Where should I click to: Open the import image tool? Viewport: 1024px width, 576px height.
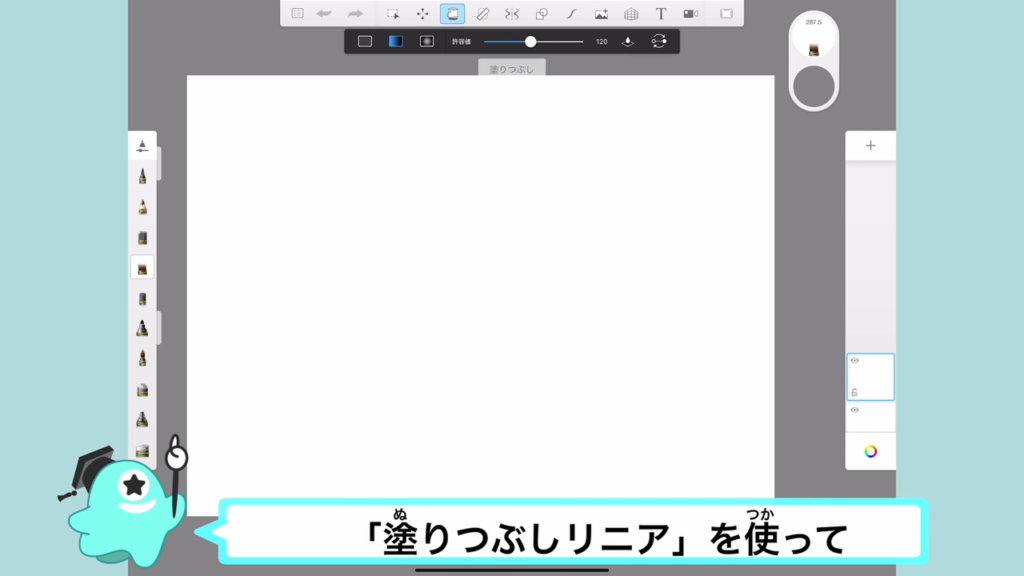point(601,14)
